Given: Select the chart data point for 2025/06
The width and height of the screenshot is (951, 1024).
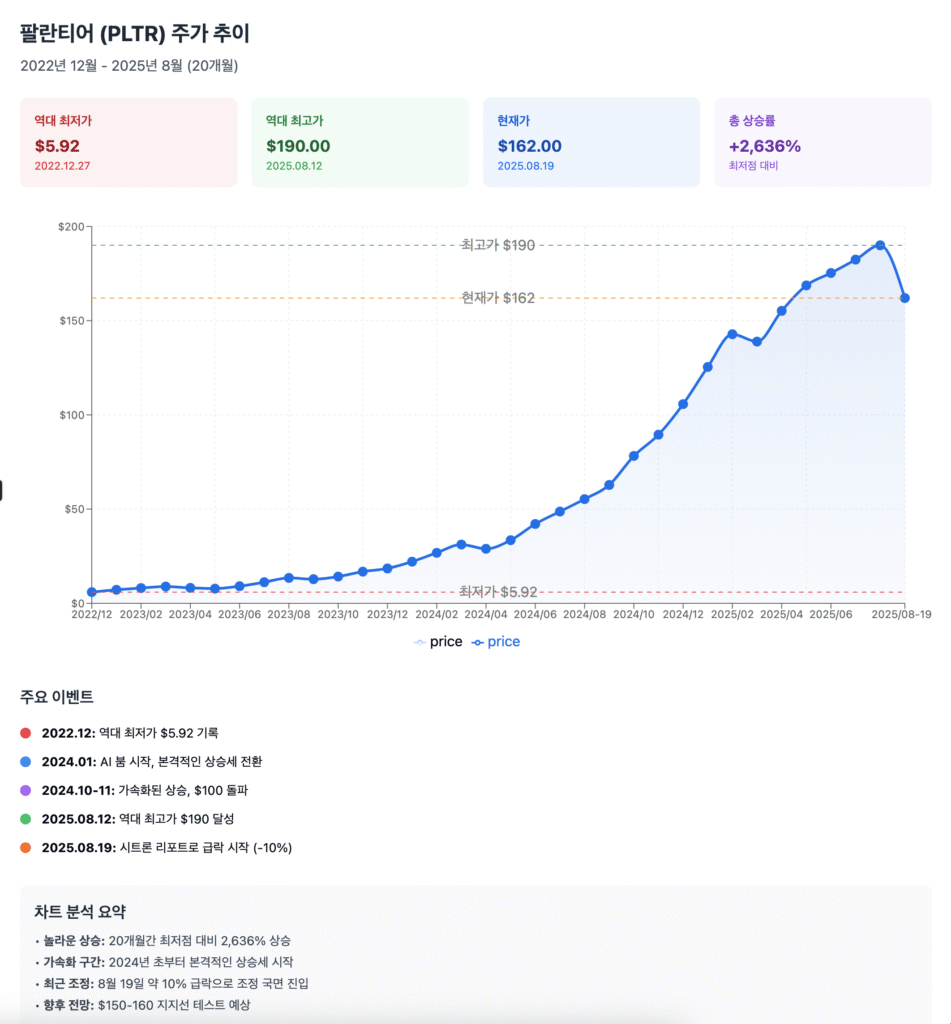Looking at the screenshot, I should (x=831, y=273).
